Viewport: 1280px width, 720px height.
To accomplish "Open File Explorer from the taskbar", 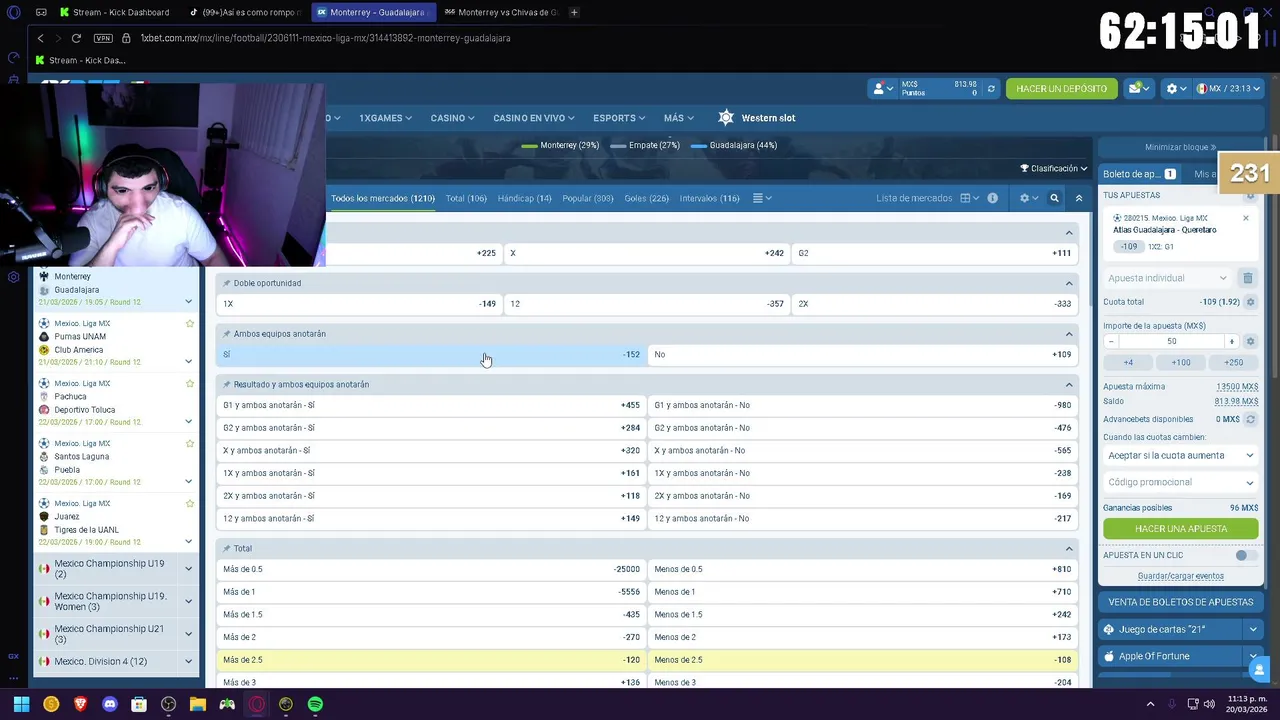I will (x=198, y=704).
